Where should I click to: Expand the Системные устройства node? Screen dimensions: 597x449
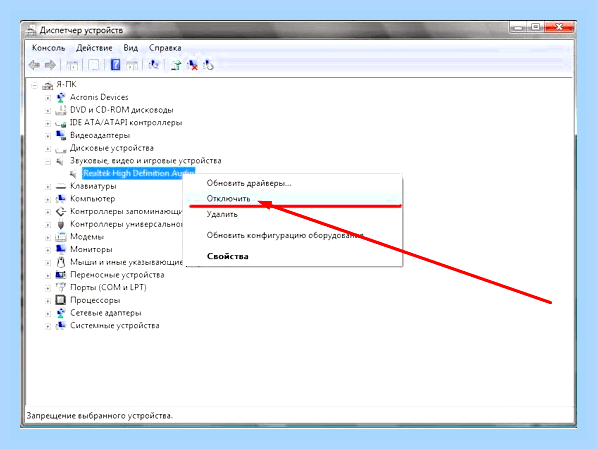pos(48,326)
